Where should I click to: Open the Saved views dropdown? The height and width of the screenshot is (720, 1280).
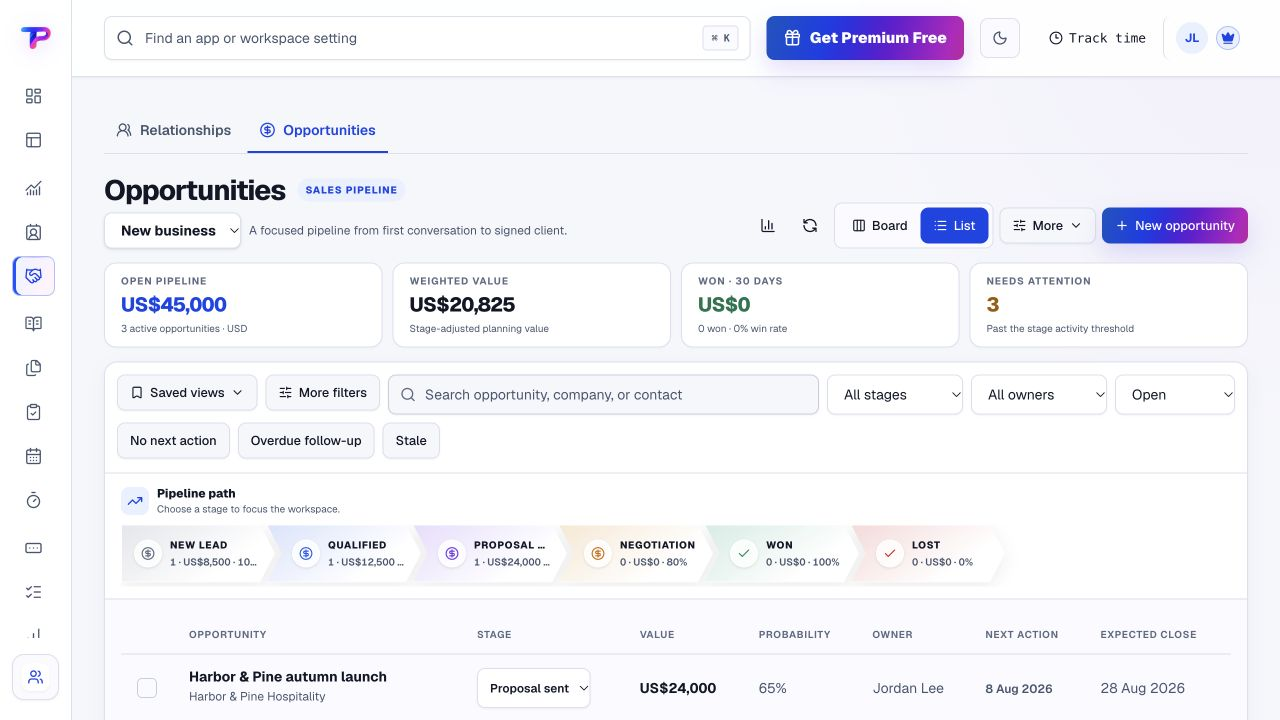(x=187, y=393)
